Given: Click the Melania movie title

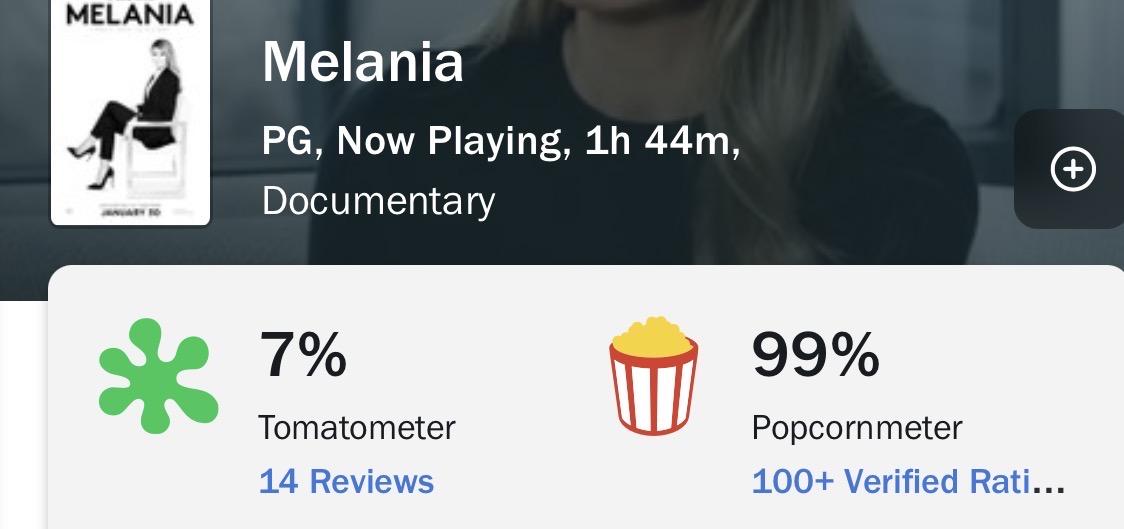Looking at the screenshot, I should (363, 64).
